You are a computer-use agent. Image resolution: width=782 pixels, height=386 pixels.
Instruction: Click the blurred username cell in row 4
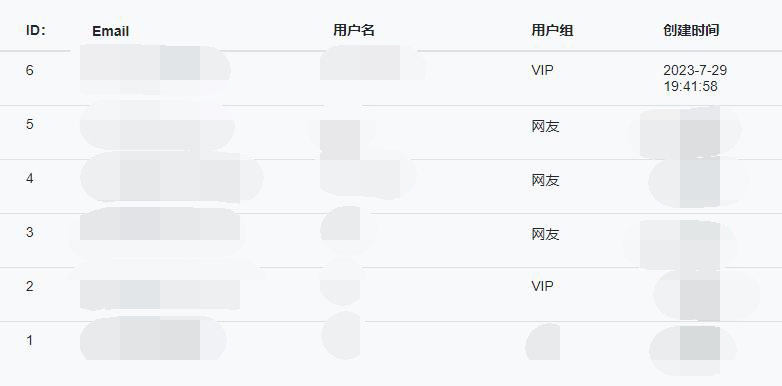tap(368, 179)
